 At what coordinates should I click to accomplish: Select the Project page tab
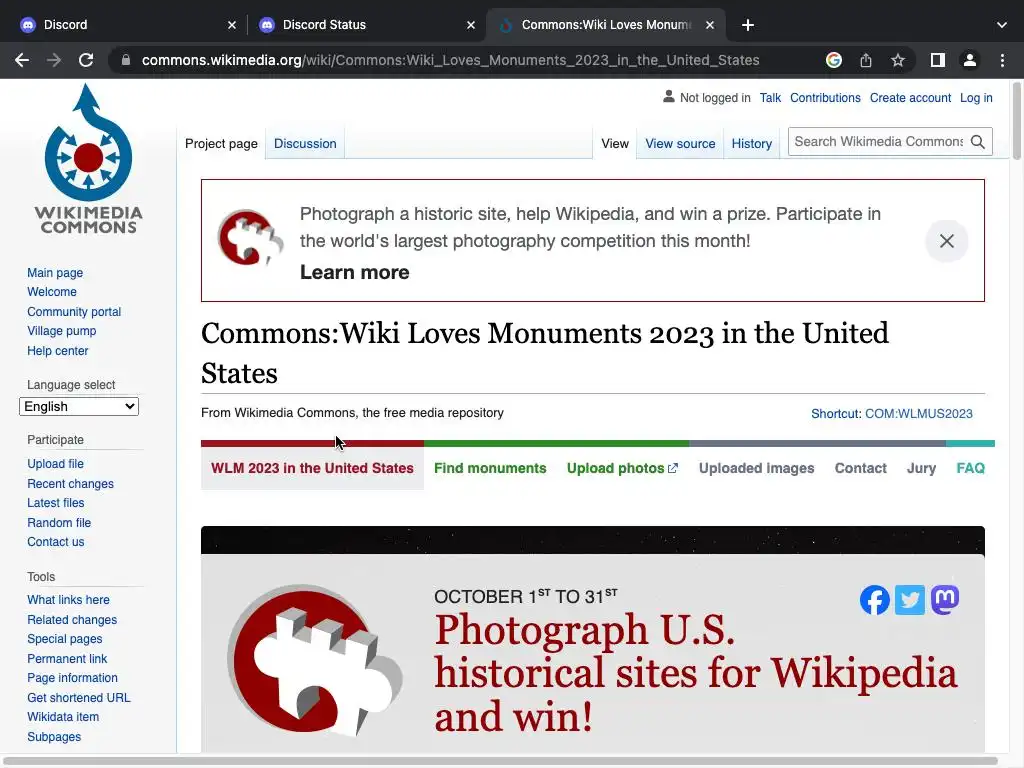click(221, 144)
